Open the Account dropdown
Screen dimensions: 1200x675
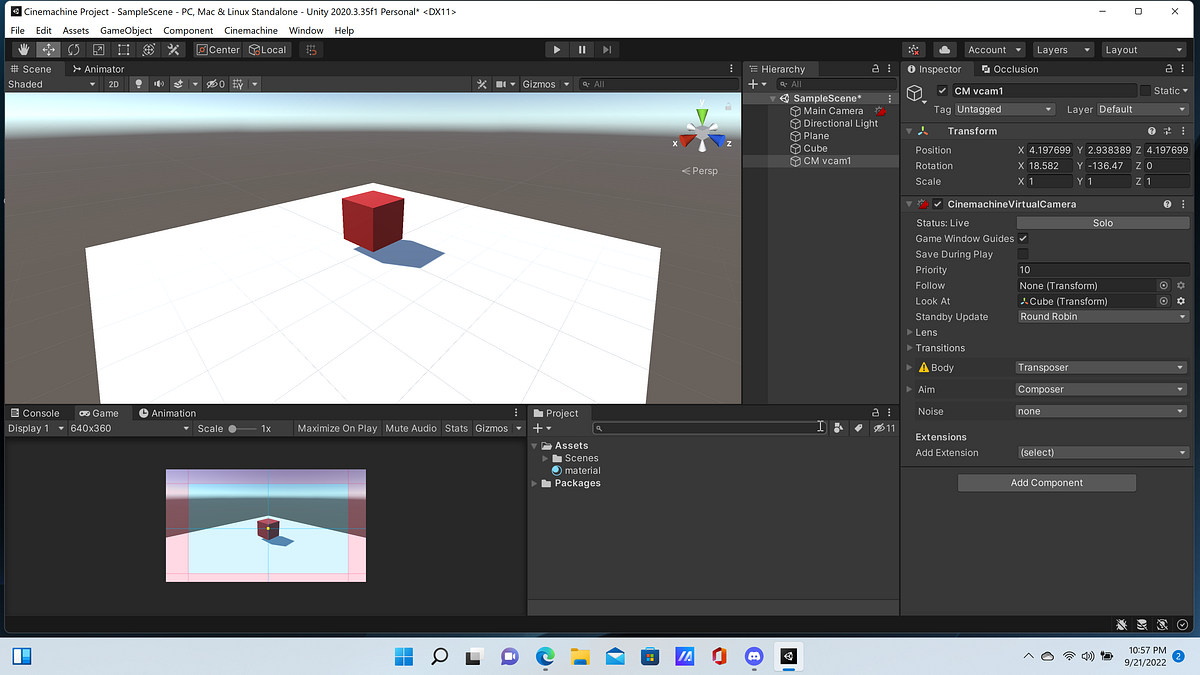click(x=994, y=49)
